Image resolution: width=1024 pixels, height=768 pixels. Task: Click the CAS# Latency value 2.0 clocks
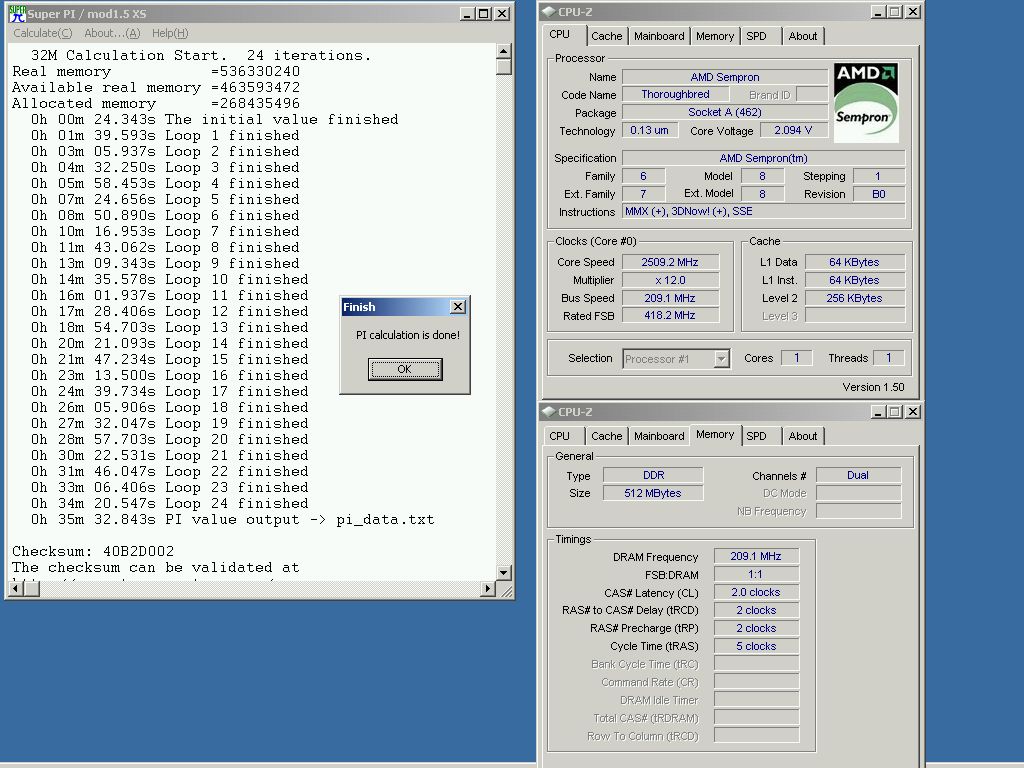pyautogui.click(x=756, y=592)
